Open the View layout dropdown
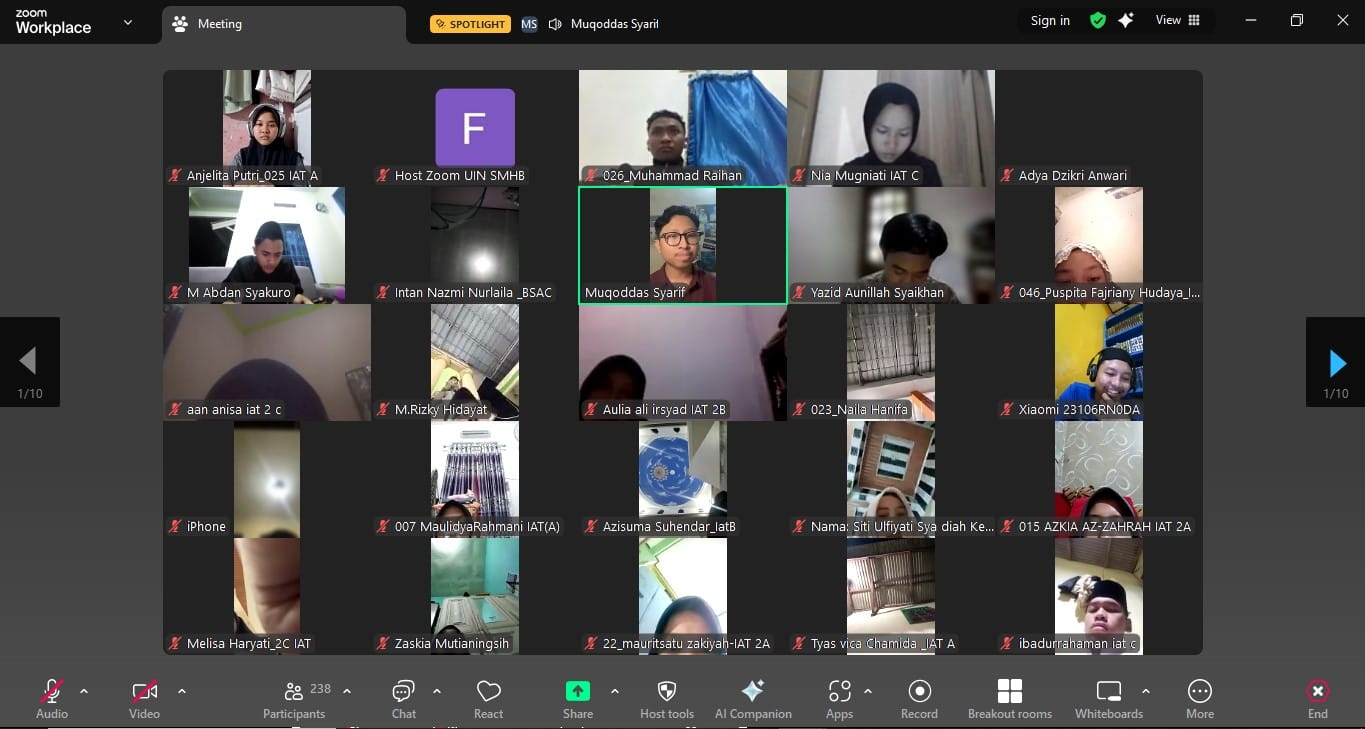Screen dimensions: 1365x729 [1177, 21]
